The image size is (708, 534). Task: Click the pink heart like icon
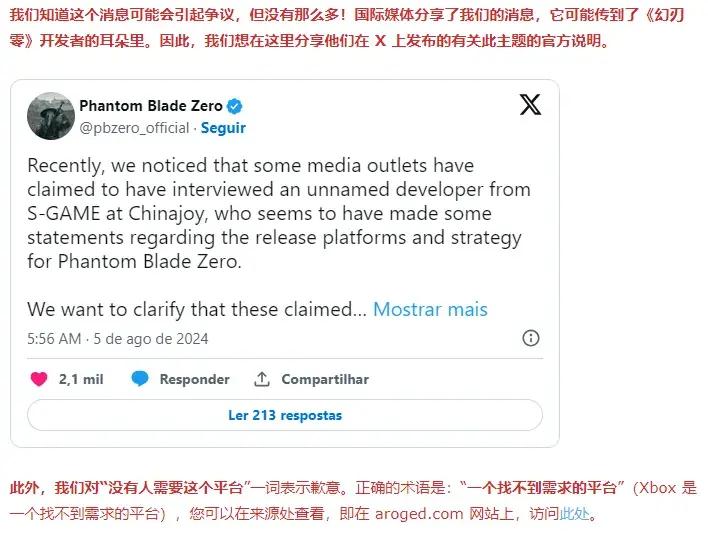coord(39,379)
